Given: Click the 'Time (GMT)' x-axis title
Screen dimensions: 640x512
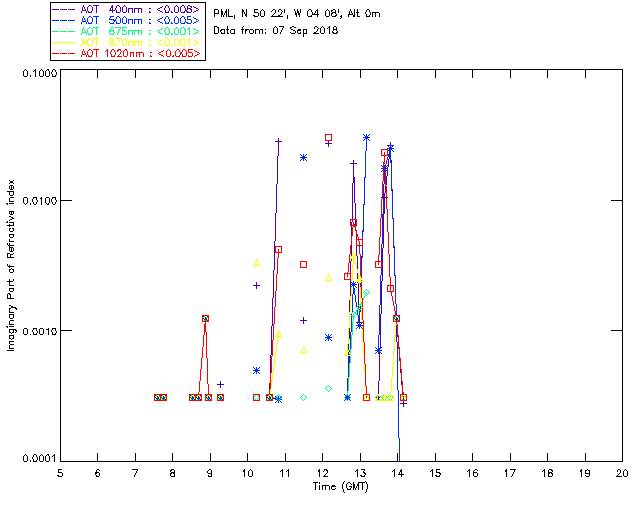Looking at the screenshot, I should [340, 487].
